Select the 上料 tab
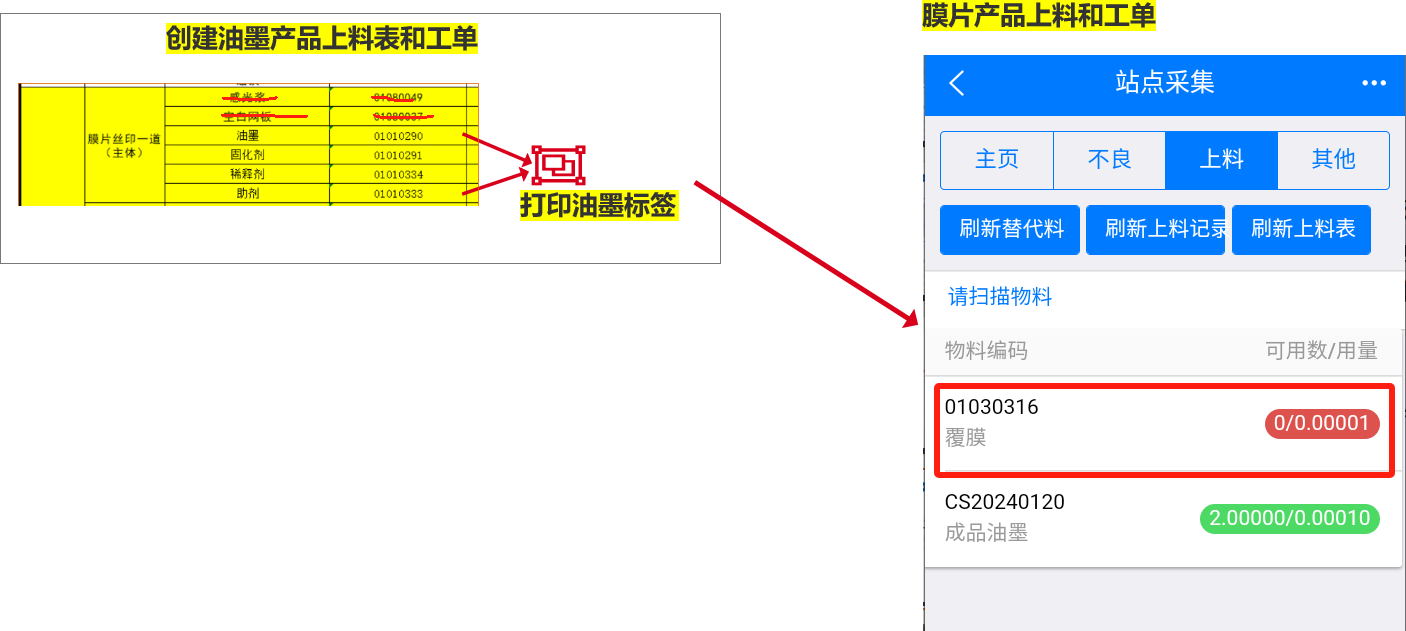The image size is (1406, 631). click(x=1221, y=160)
